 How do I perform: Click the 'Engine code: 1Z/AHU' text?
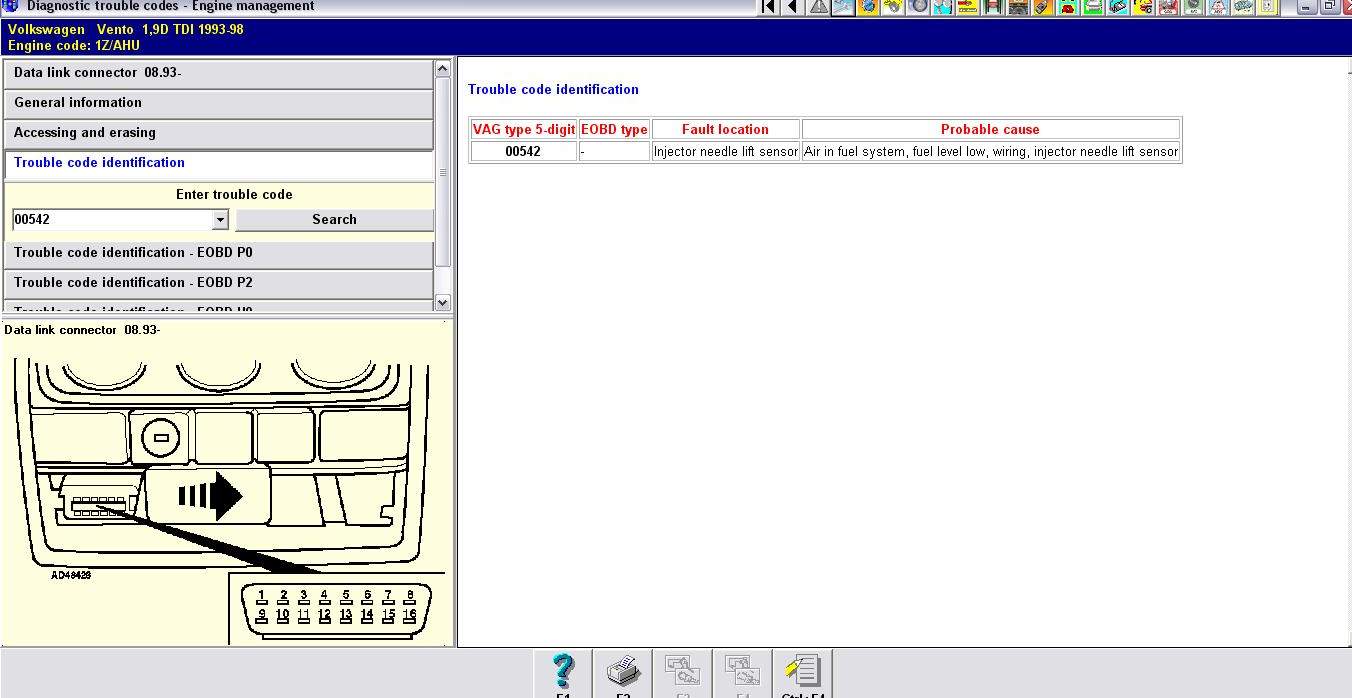click(x=74, y=46)
